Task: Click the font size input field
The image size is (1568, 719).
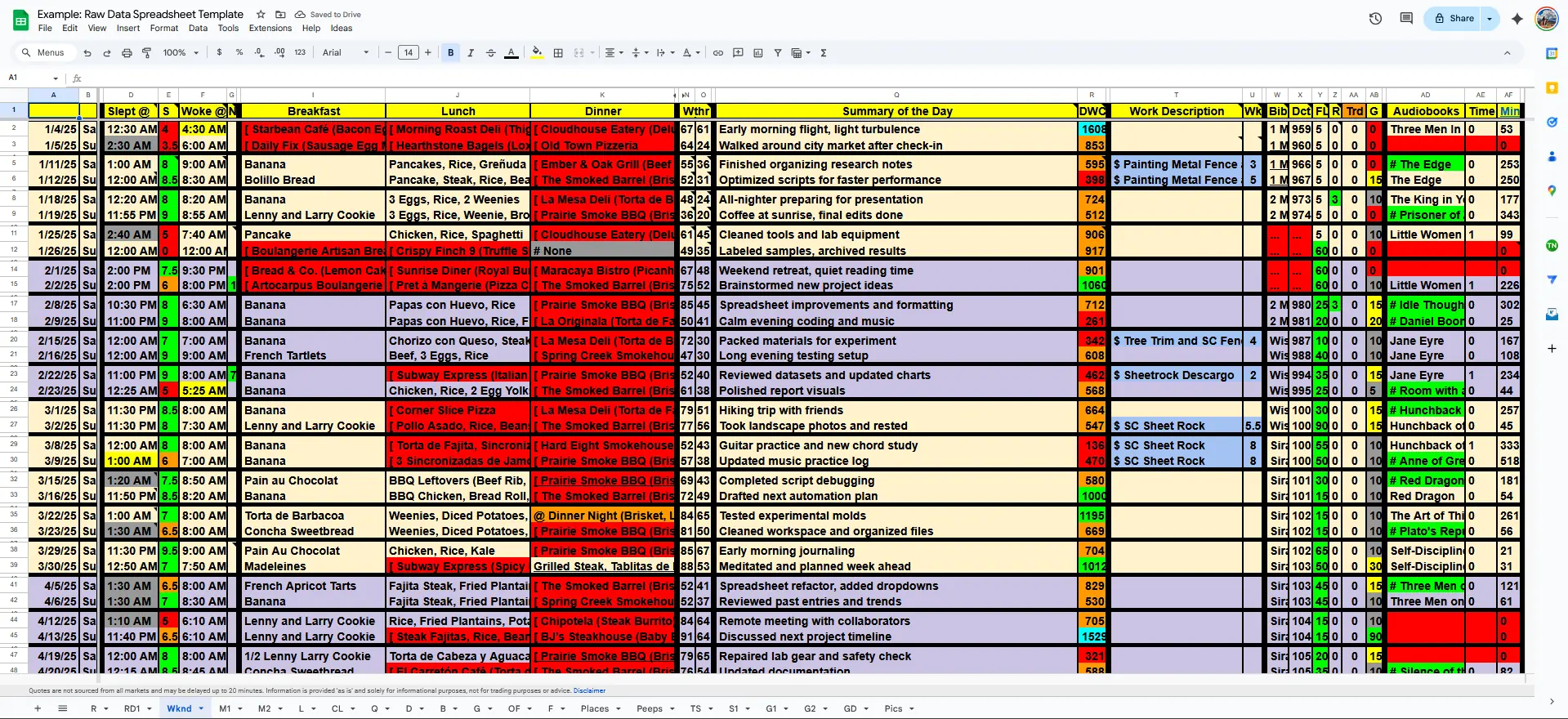Action: 409,53
